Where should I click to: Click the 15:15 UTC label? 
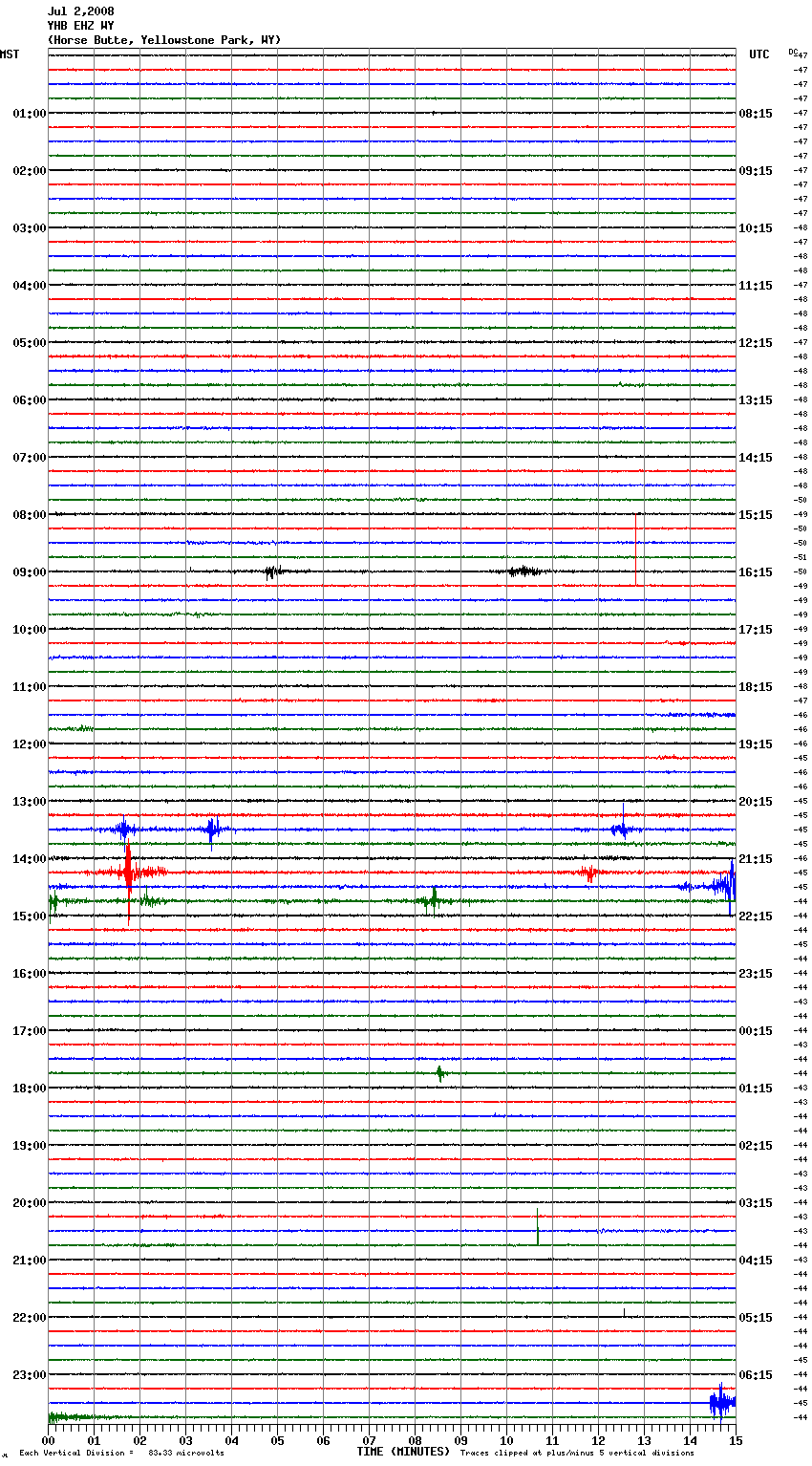[756, 515]
